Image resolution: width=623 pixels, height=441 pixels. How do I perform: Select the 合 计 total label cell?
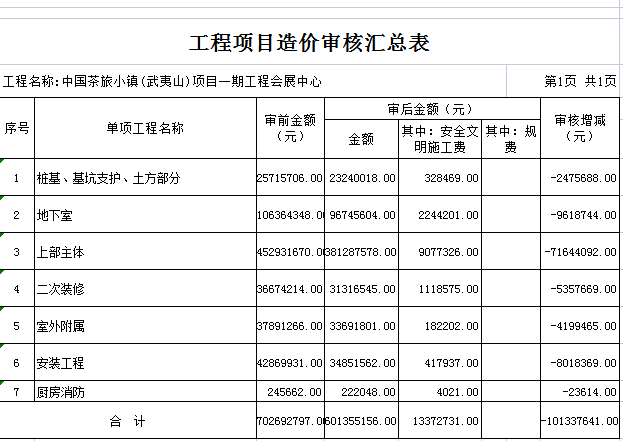128,420
